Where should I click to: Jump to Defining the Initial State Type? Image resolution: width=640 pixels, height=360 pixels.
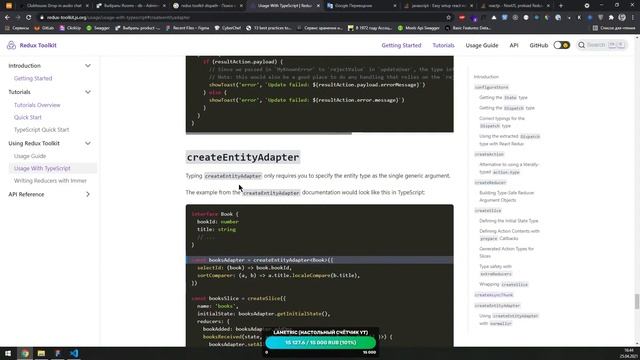pyautogui.click(x=509, y=221)
